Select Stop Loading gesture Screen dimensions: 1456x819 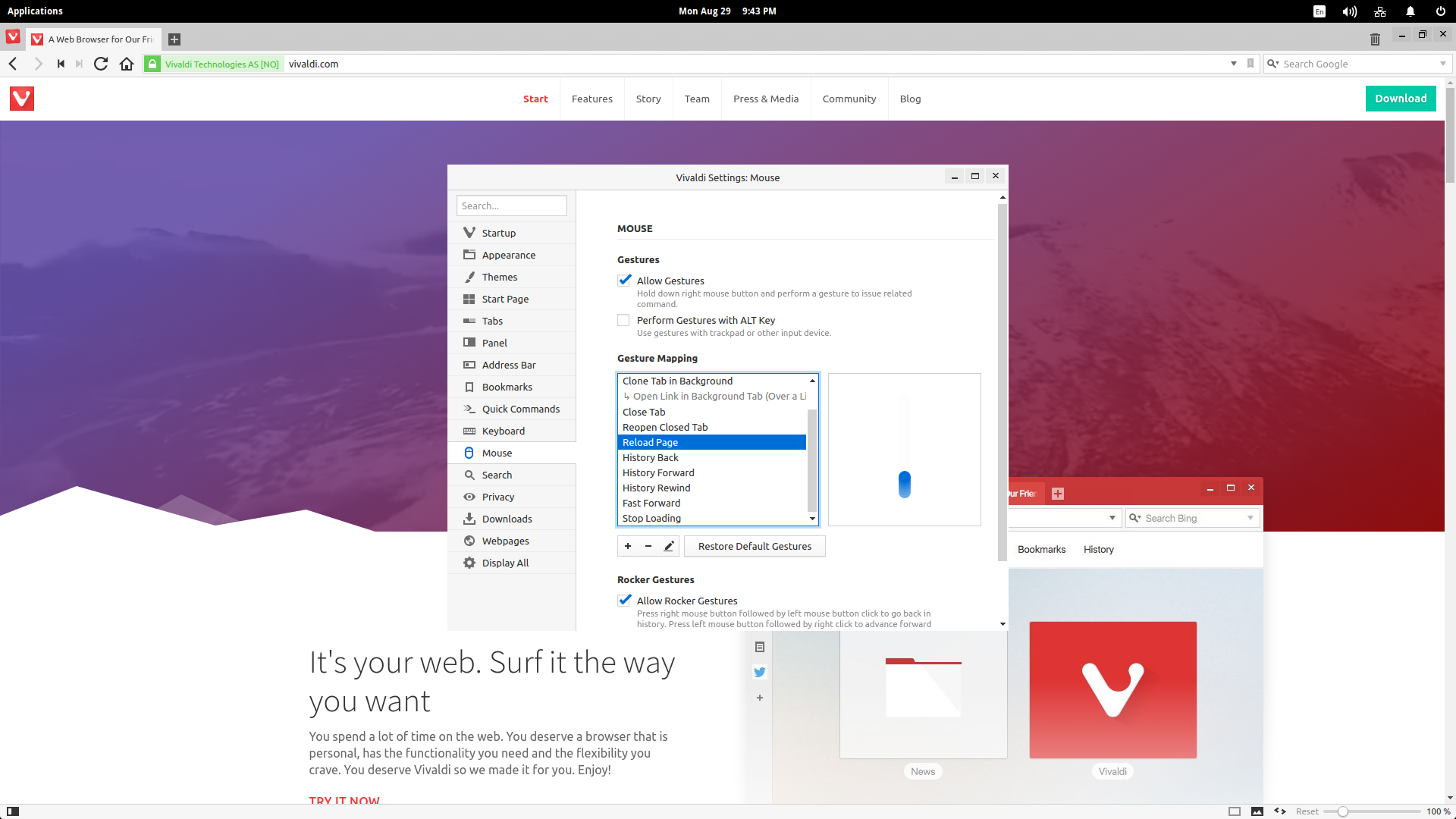click(x=712, y=518)
